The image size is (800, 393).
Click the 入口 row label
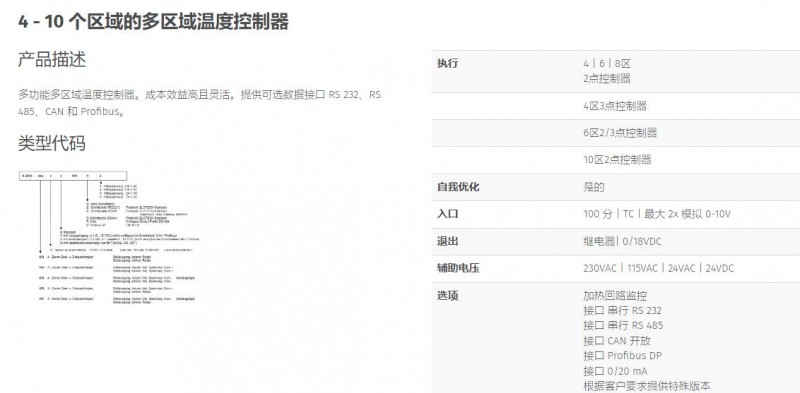pos(447,214)
